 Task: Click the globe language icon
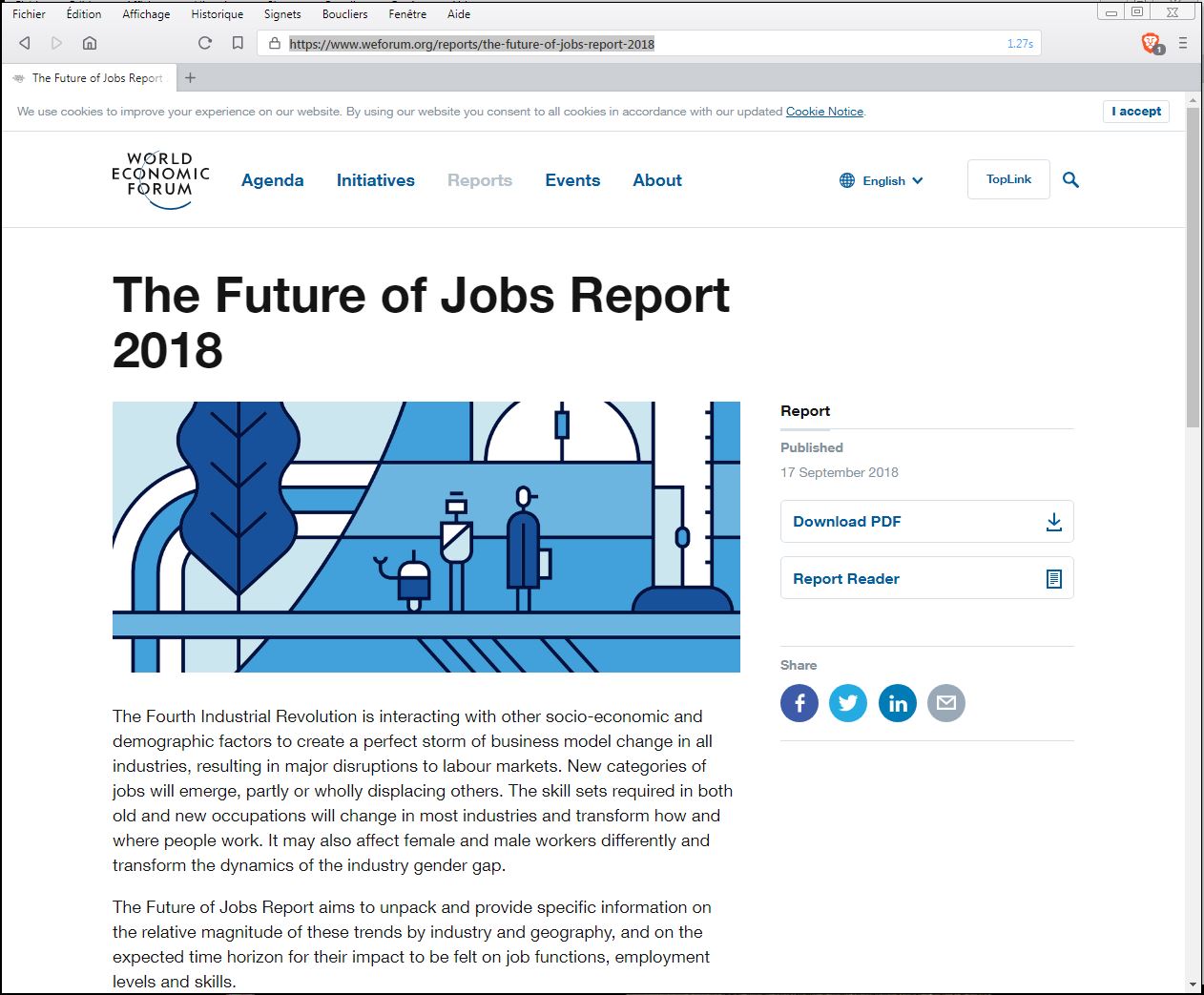[x=847, y=180]
